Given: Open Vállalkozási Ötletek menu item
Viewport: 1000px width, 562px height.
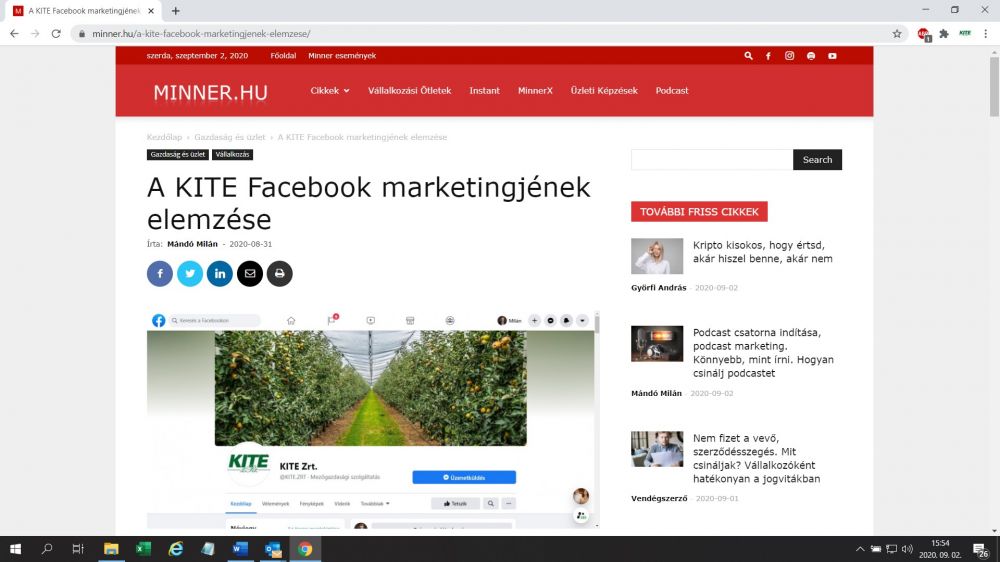Looking at the screenshot, I should (x=409, y=91).
